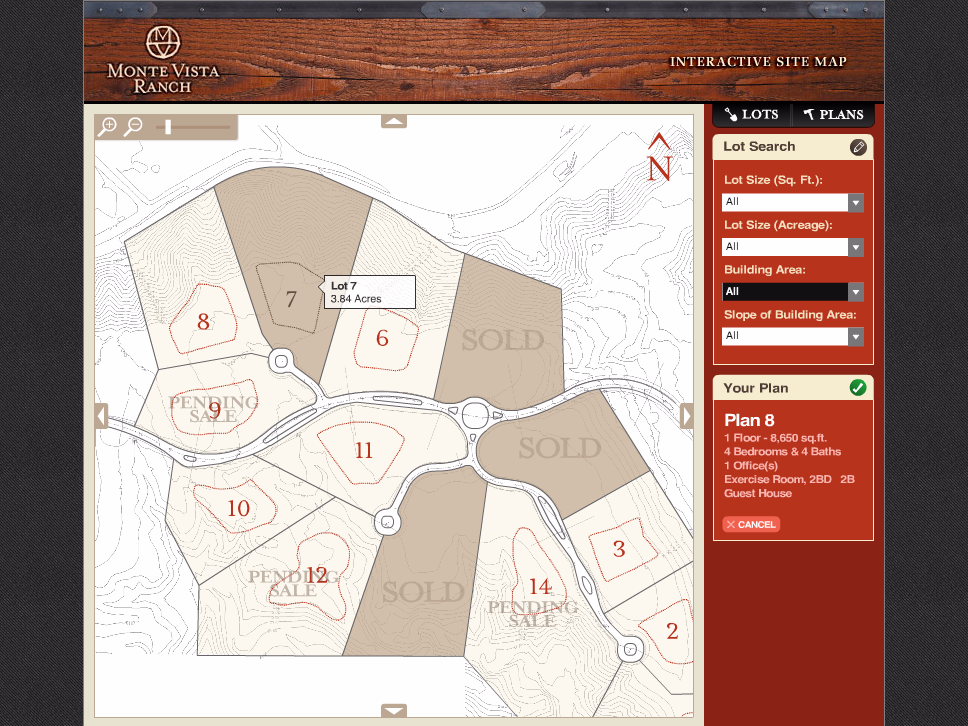Open the Lot Size (Acreage) dropdown
Image resolution: width=968 pixels, height=726 pixels.
coord(793,247)
